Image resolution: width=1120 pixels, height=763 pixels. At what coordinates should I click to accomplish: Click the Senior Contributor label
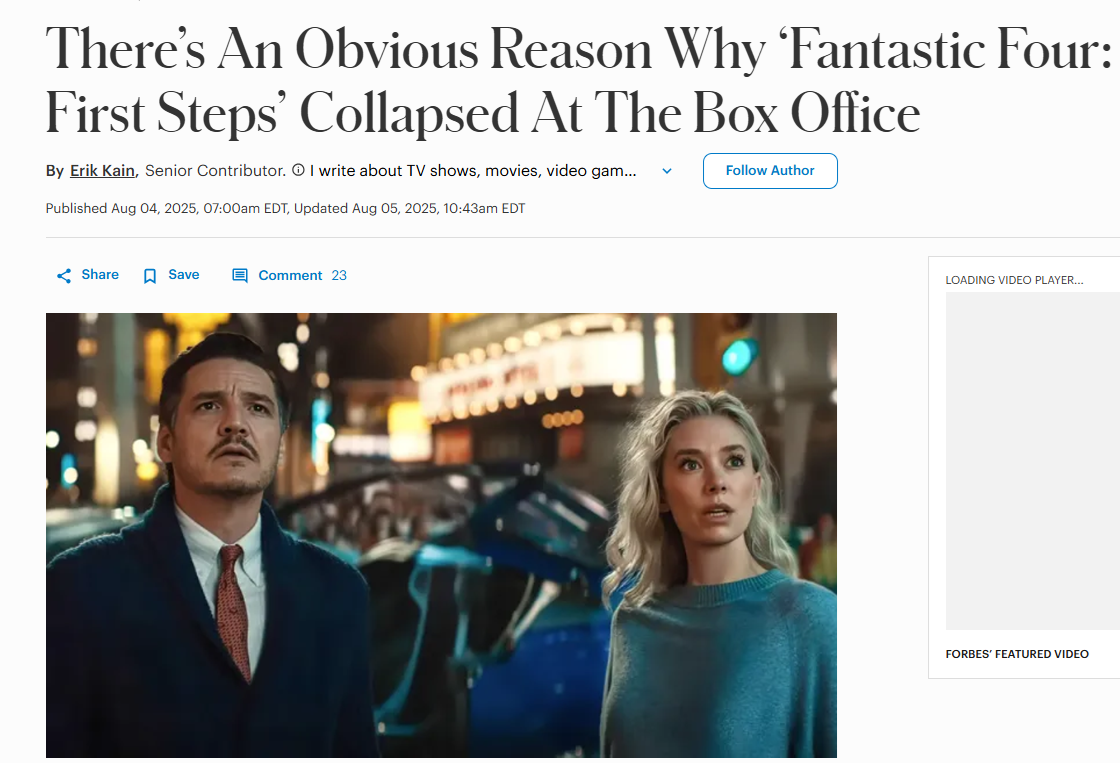(215, 171)
